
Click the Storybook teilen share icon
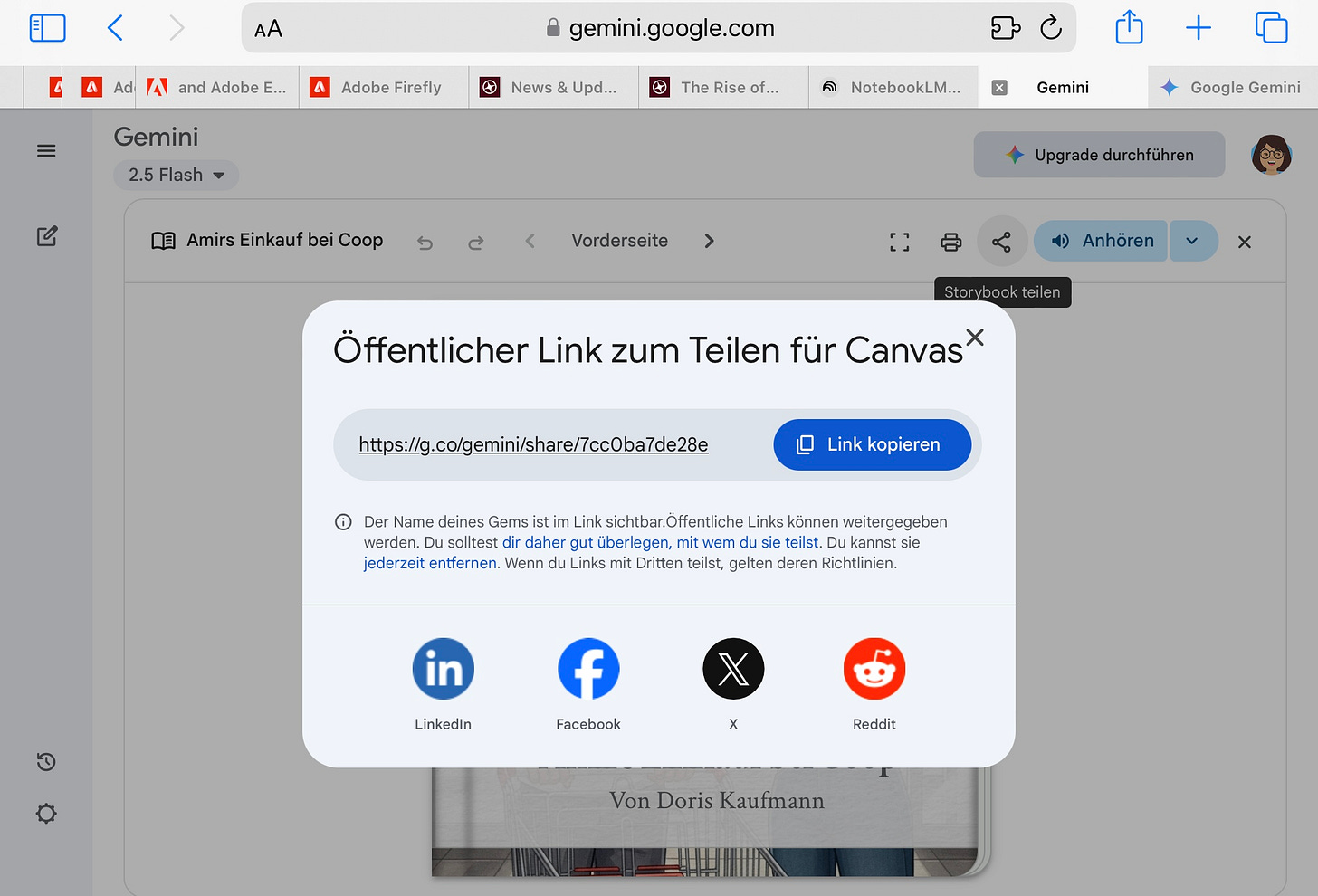click(x=1001, y=242)
